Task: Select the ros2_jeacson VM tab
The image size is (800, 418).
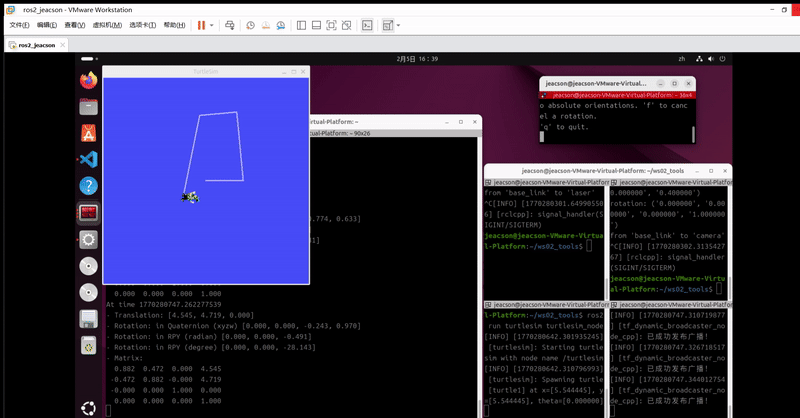Action: coord(39,45)
